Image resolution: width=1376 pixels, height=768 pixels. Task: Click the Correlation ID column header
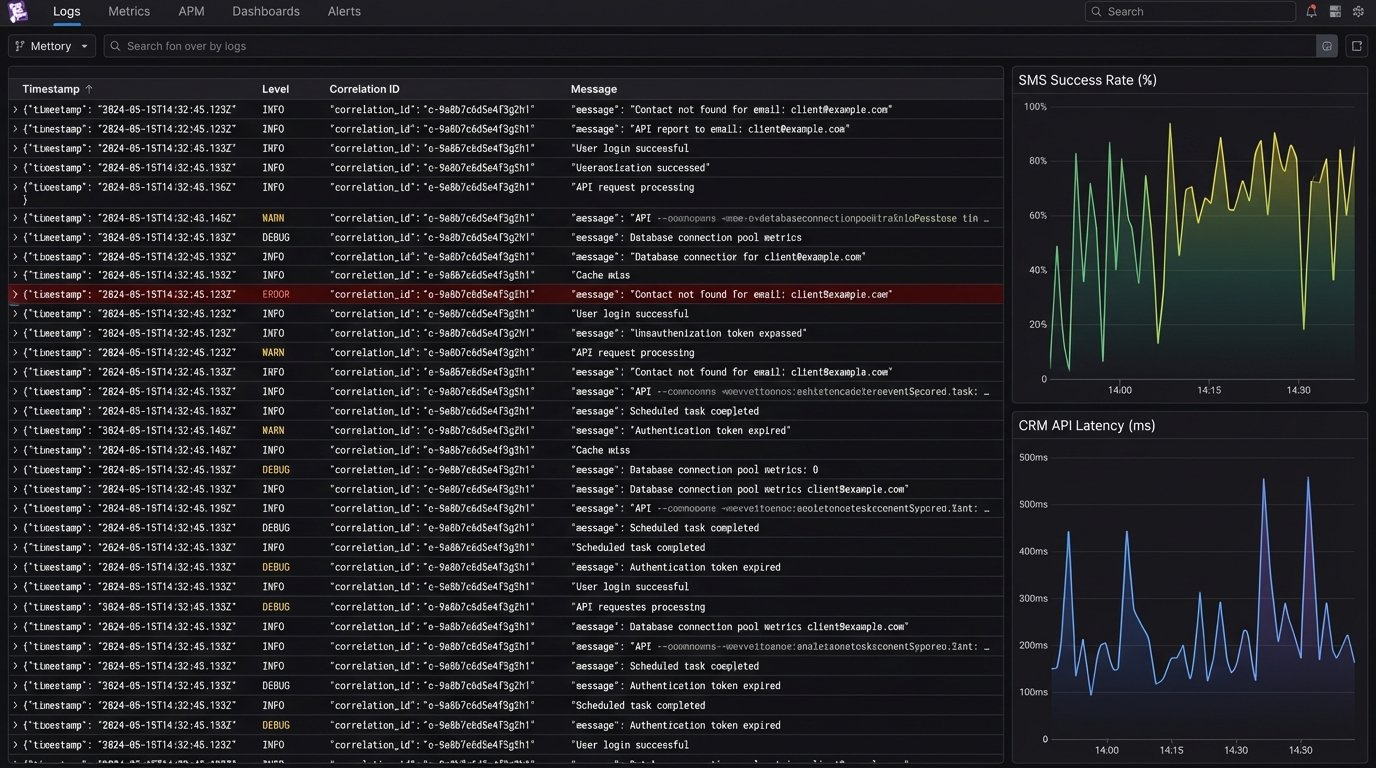(364, 89)
